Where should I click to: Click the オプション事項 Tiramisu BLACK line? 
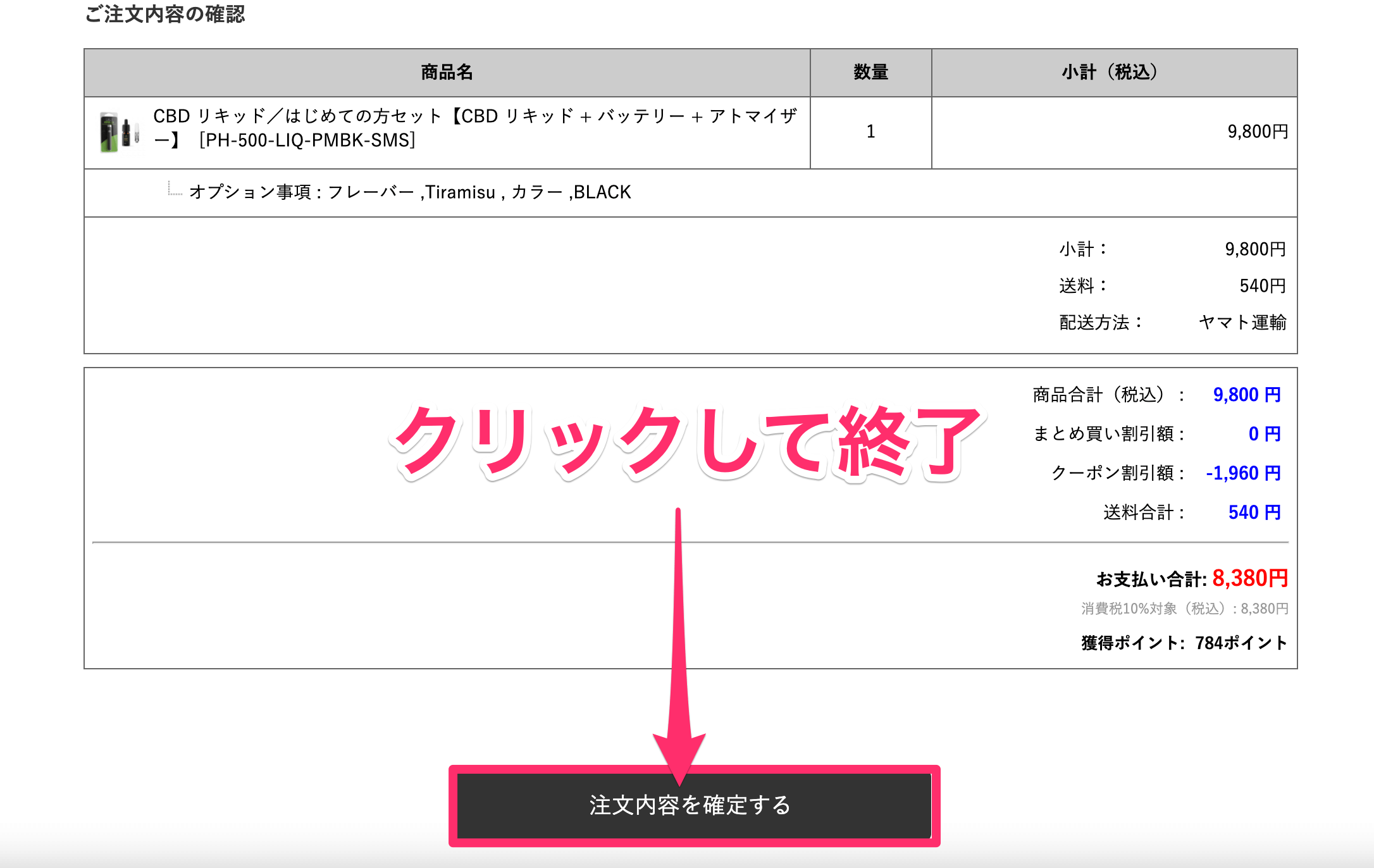(x=410, y=192)
